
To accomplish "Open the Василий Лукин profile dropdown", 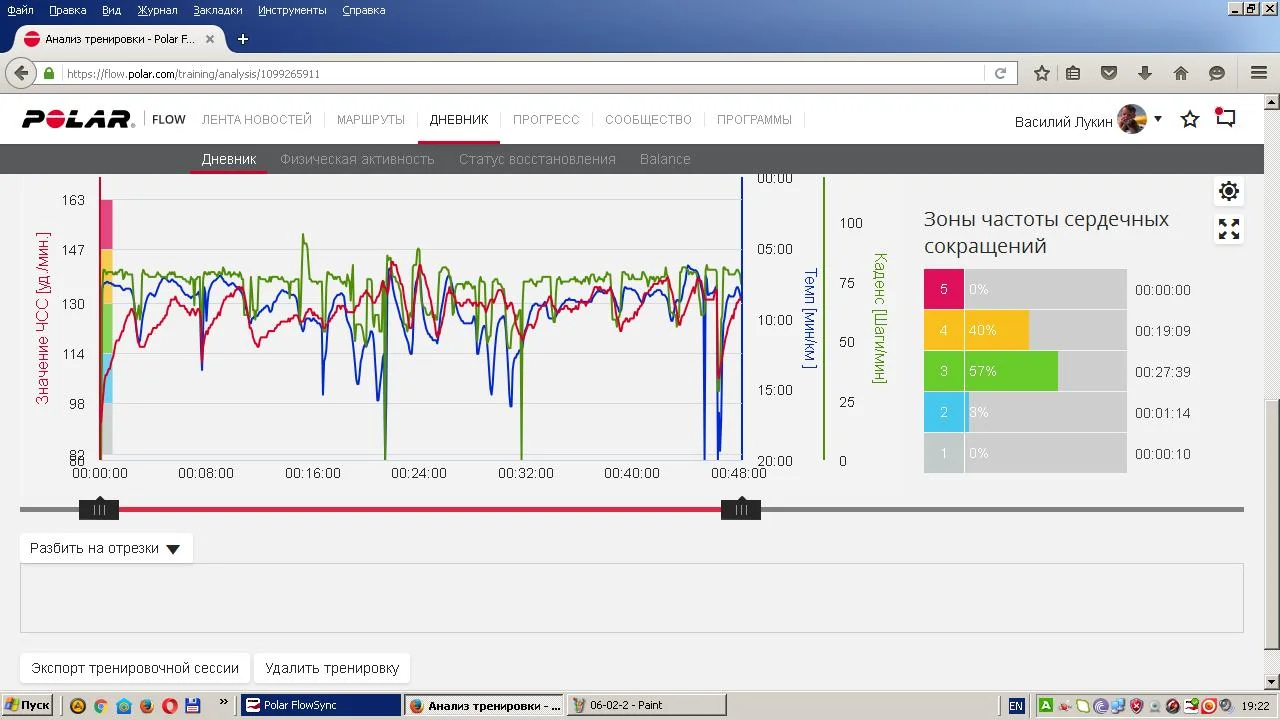I will tap(1157, 119).
